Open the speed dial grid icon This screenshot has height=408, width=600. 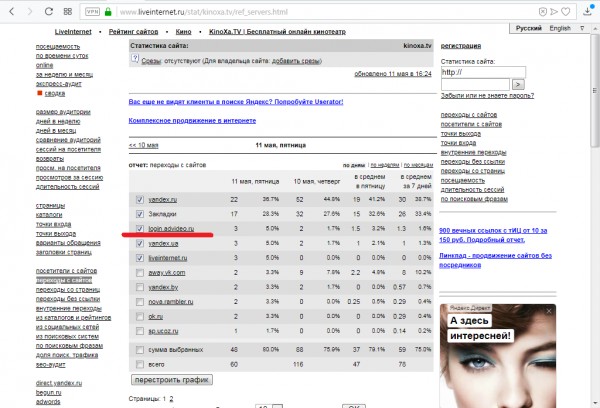coord(68,11)
